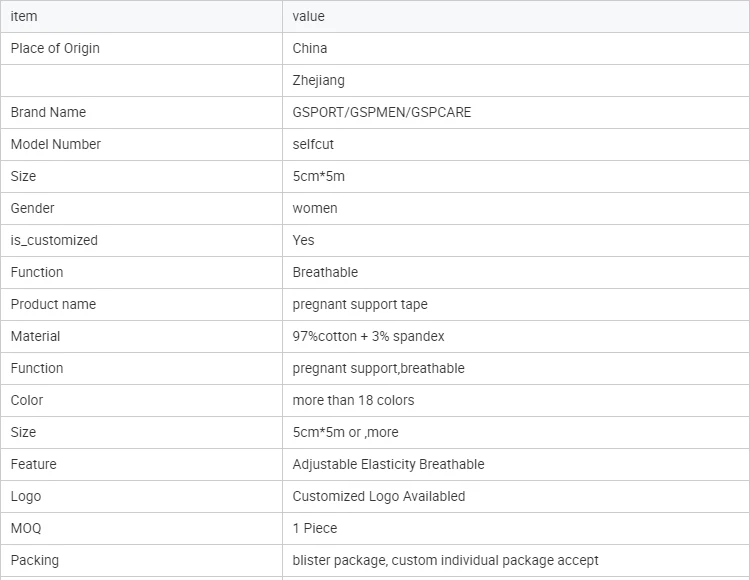The image size is (750, 580).
Task: Select the '1 Piece' MOQ value
Action: 315,528
